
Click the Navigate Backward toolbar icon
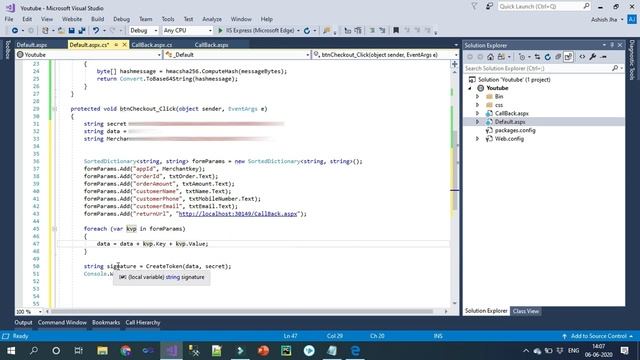click(15, 31)
